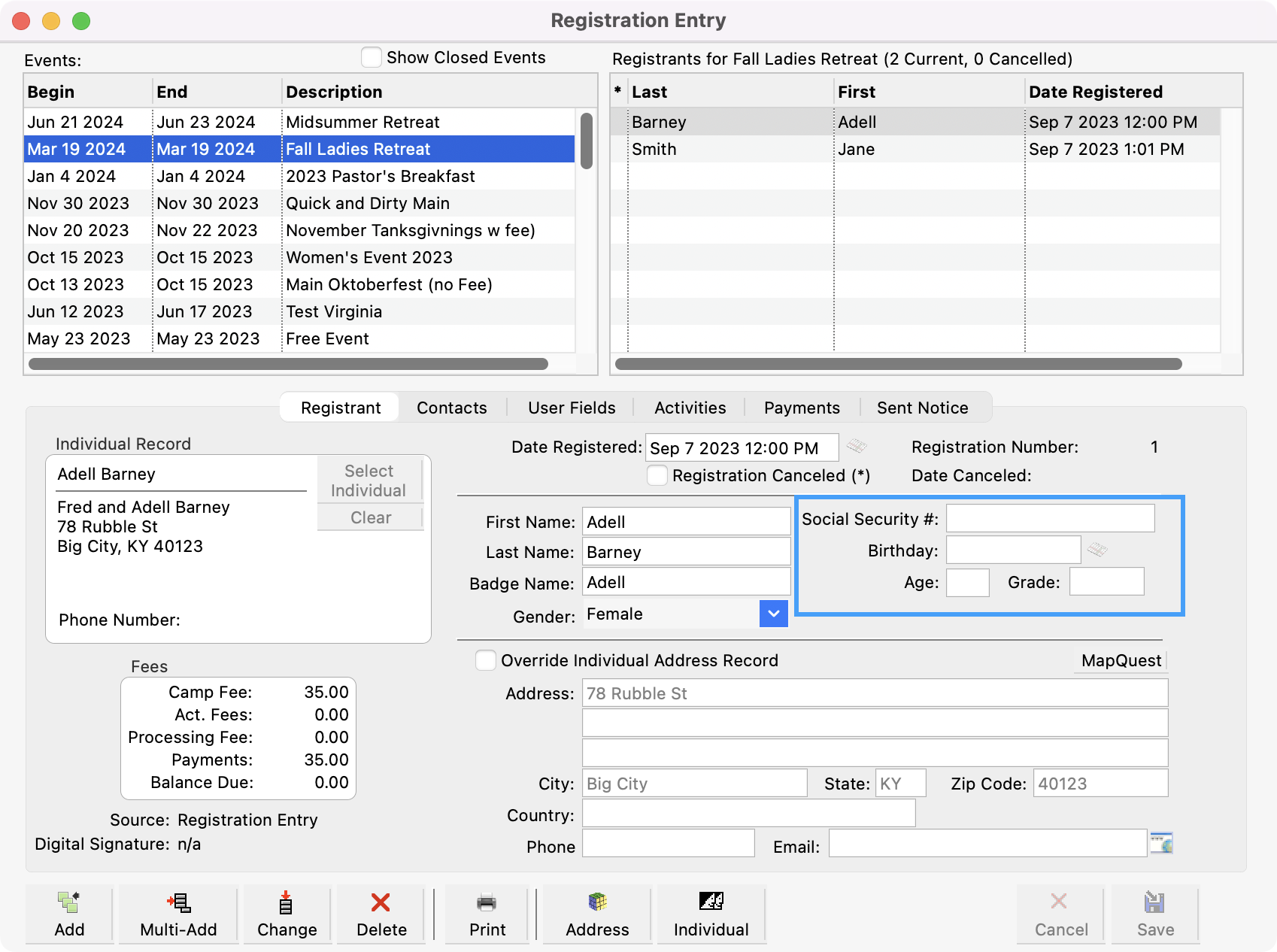Click the Multi-Add toolbar icon
Viewport: 1277px width, 952px height.
(x=178, y=902)
